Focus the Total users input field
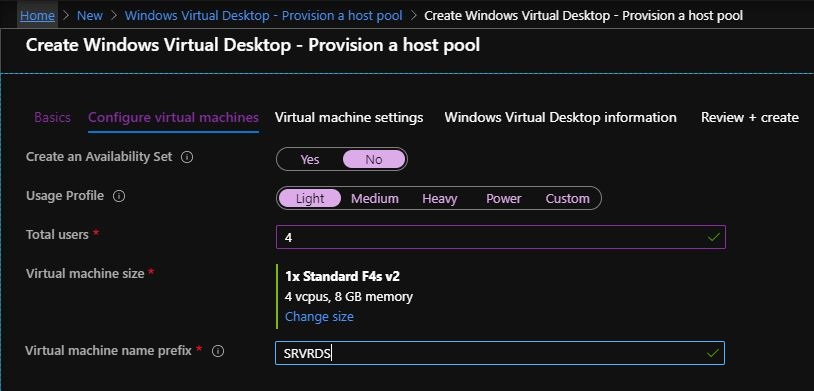This screenshot has width=814, height=391. point(500,237)
